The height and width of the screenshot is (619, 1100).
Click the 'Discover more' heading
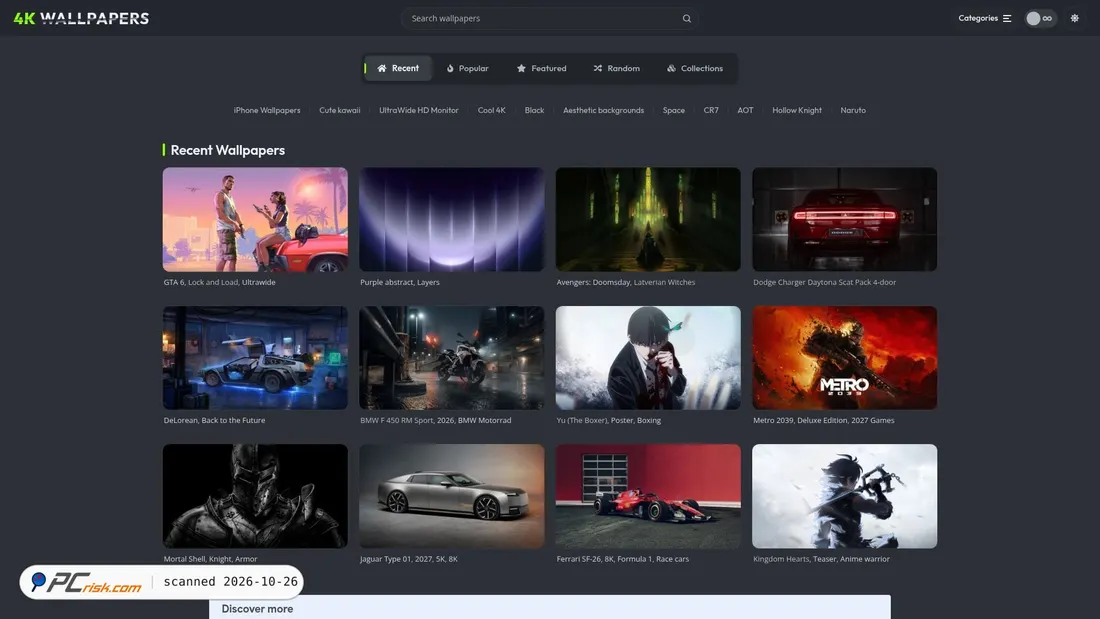(257, 608)
